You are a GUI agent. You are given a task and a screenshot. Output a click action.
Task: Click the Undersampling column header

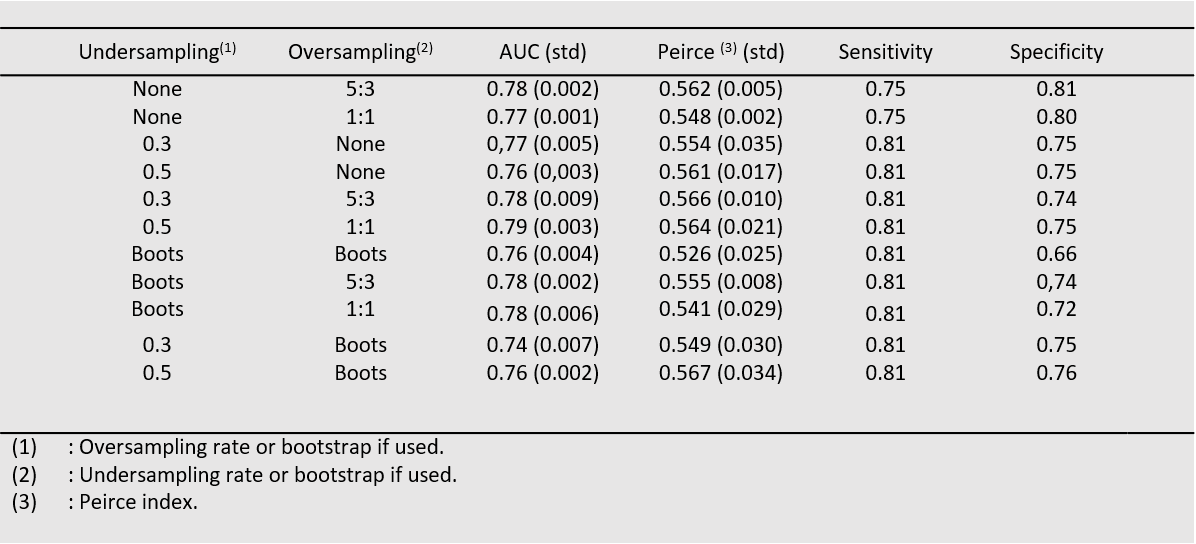click(157, 52)
